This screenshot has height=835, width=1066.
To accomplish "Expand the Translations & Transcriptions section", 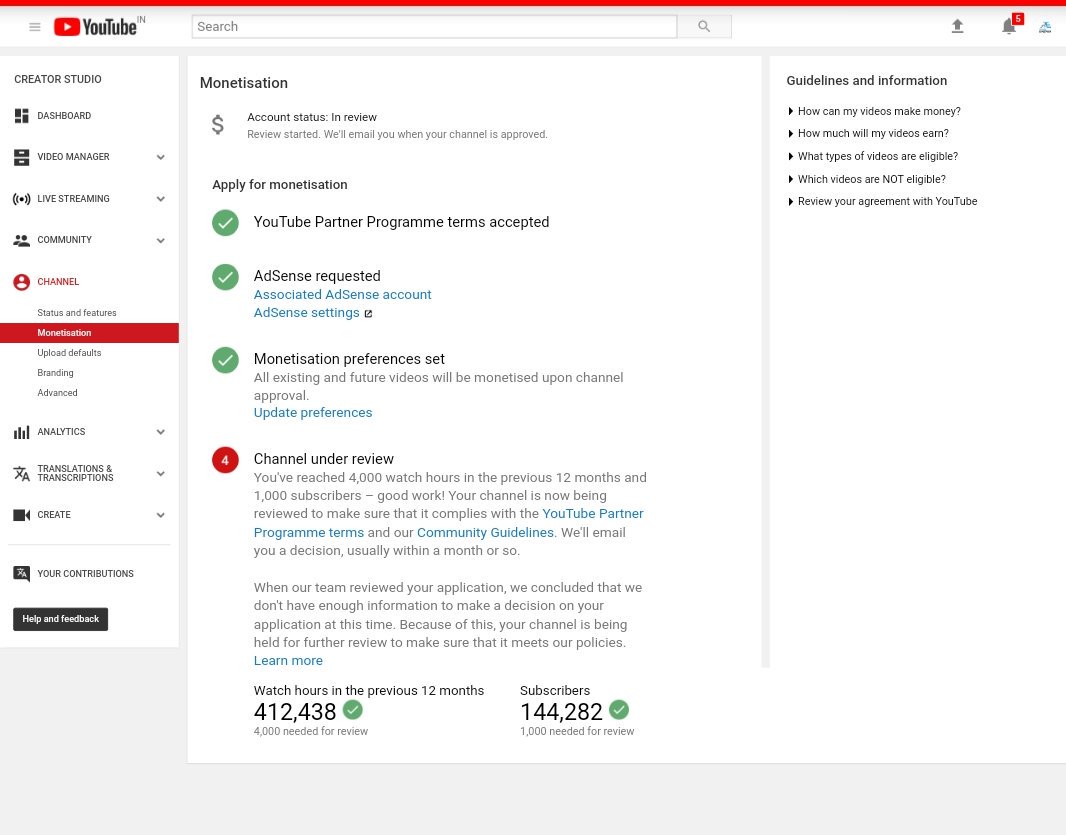I will pyautogui.click(x=161, y=473).
